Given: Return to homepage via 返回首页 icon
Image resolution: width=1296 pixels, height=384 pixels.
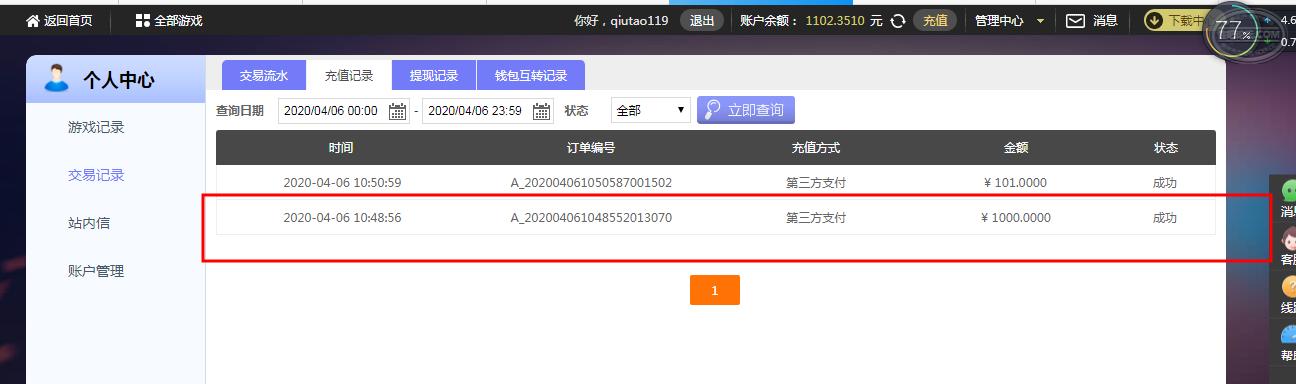Looking at the screenshot, I should [33, 20].
